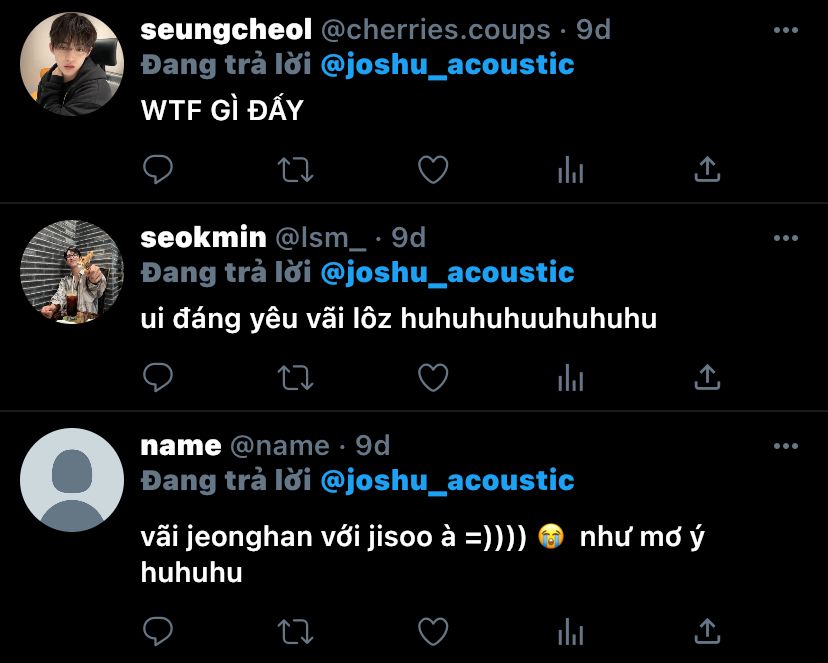Viewport: 828px width, 663px height.
Task: Share seokmin's tweet
Action: click(707, 377)
